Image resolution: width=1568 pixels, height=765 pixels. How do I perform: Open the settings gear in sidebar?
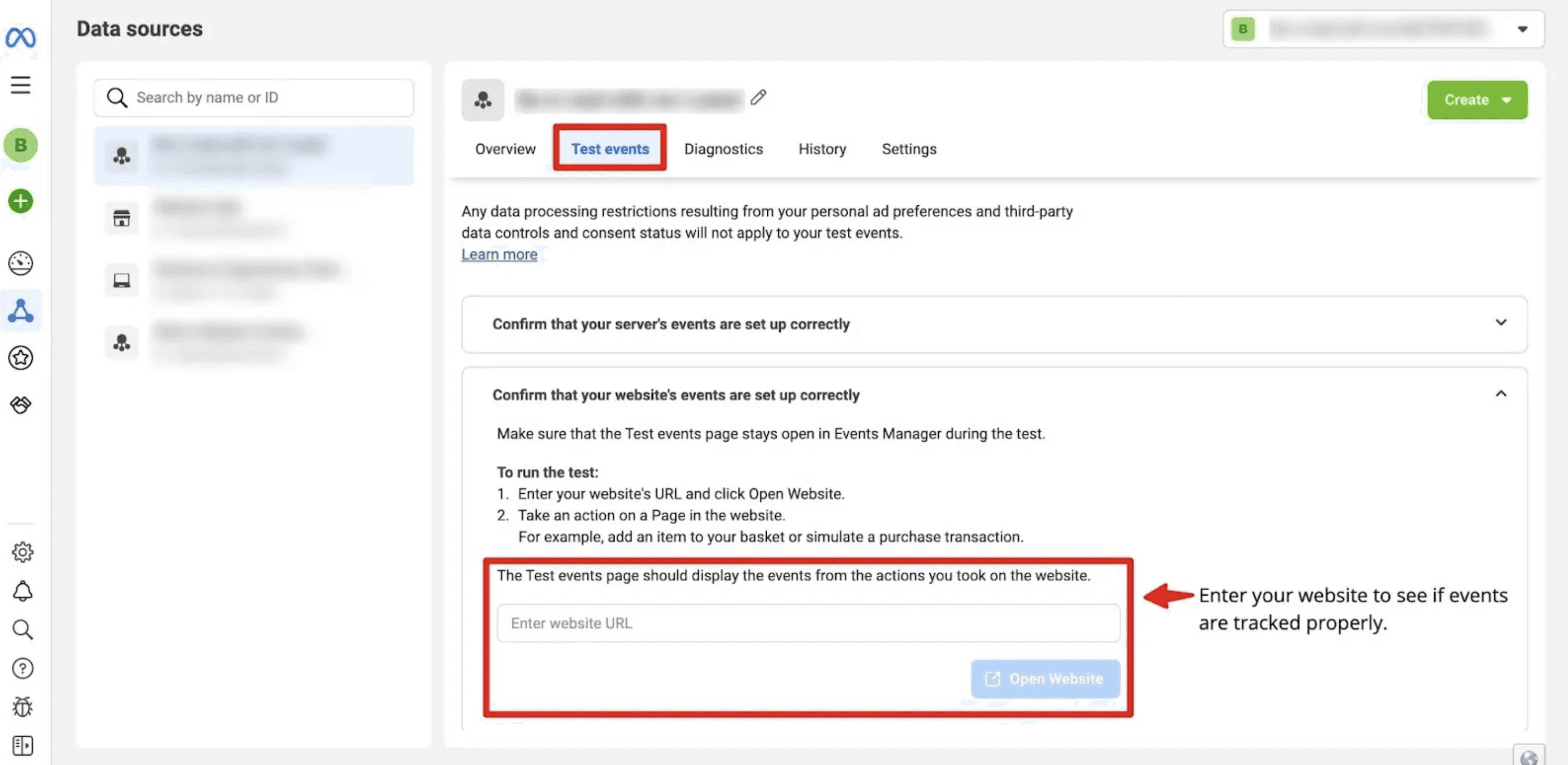22,552
